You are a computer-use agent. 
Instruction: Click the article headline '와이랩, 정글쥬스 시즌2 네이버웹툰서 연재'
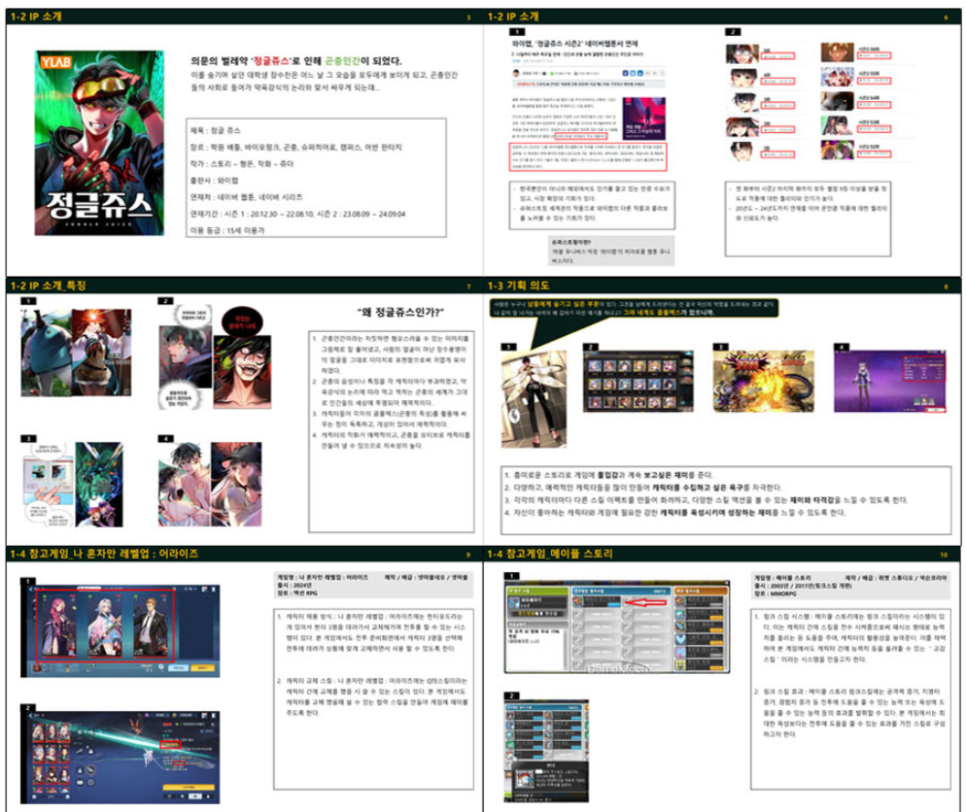point(575,44)
